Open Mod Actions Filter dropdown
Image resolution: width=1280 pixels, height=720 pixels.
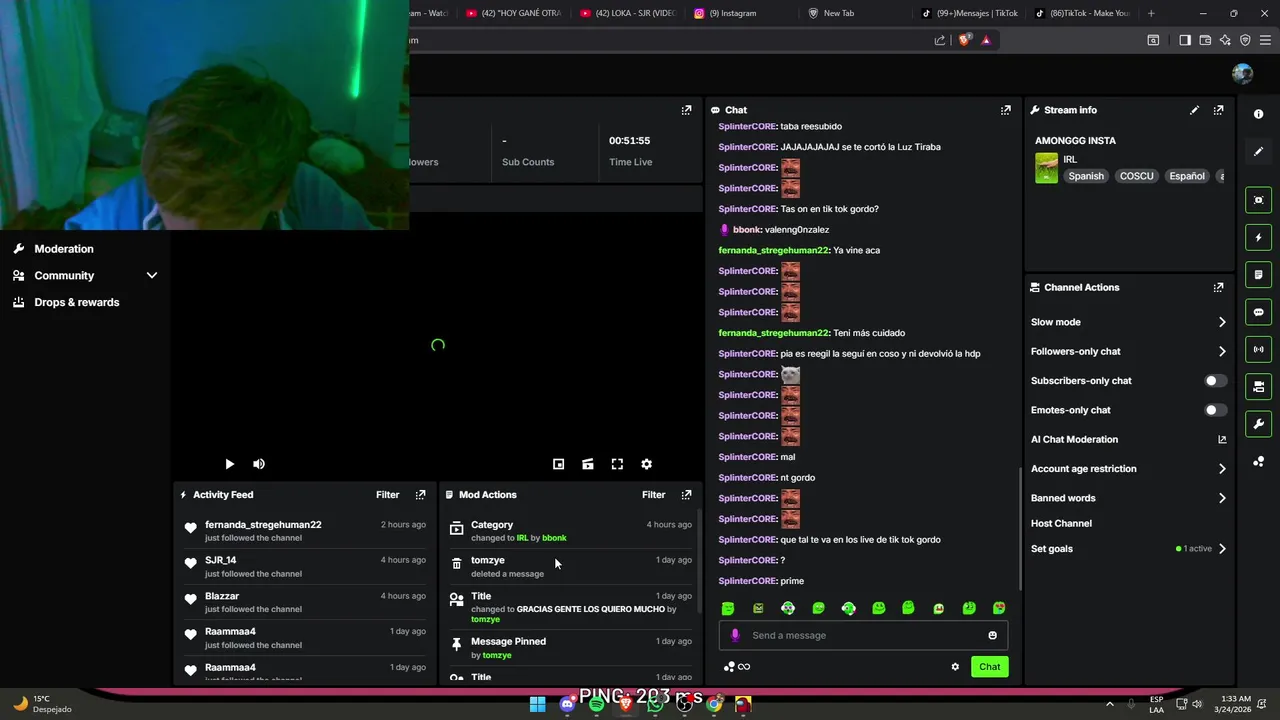click(653, 494)
